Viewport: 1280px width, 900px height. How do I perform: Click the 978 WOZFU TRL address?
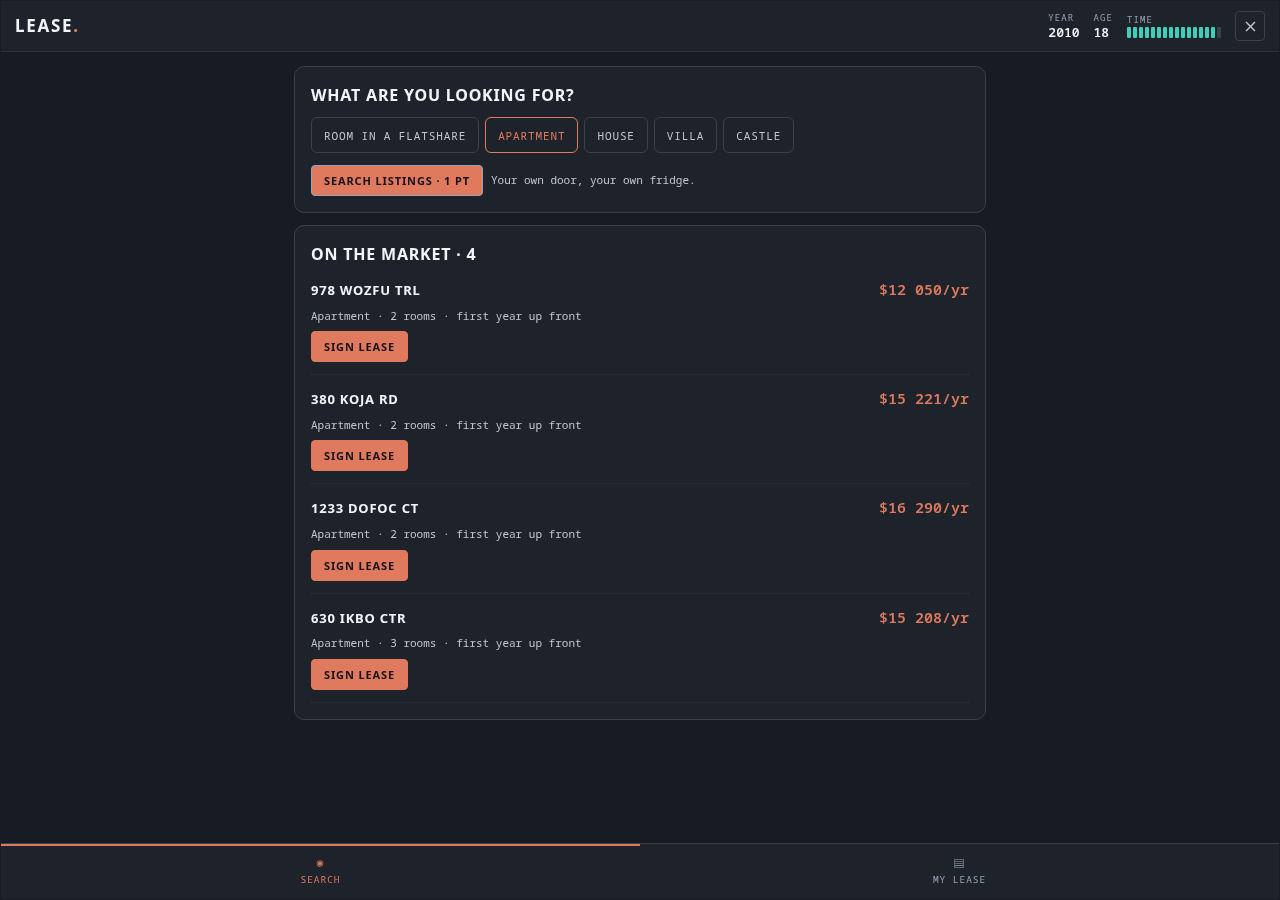(x=365, y=290)
